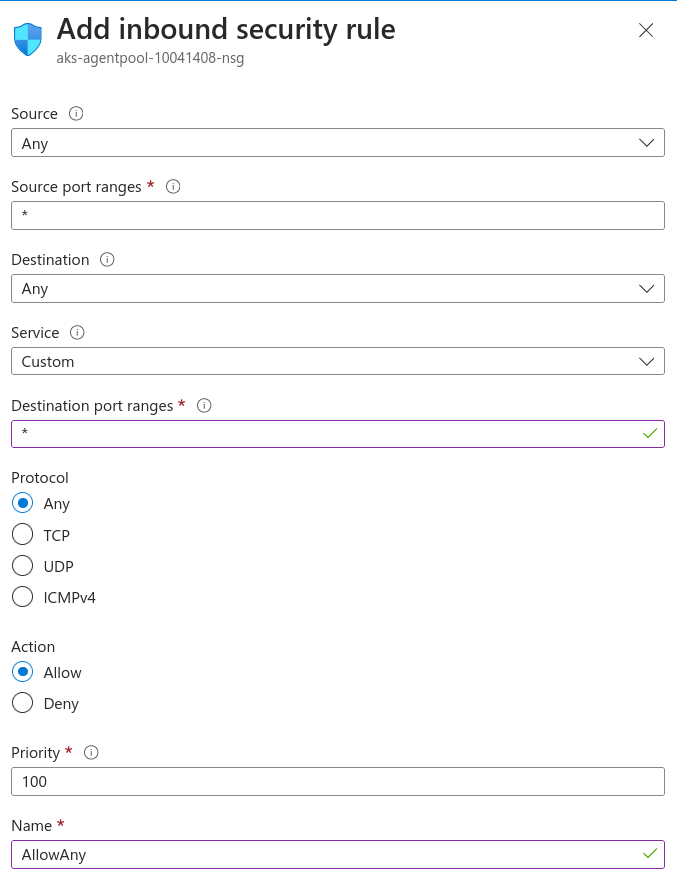677x873 pixels.
Task: Open the Source dropdown
Action: (x=337, y=143)
